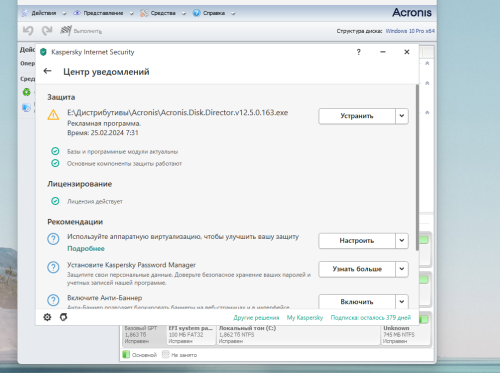
Task: Click the green recycle icon in Acronis sidebar
Action: click(x=26, y=92)
